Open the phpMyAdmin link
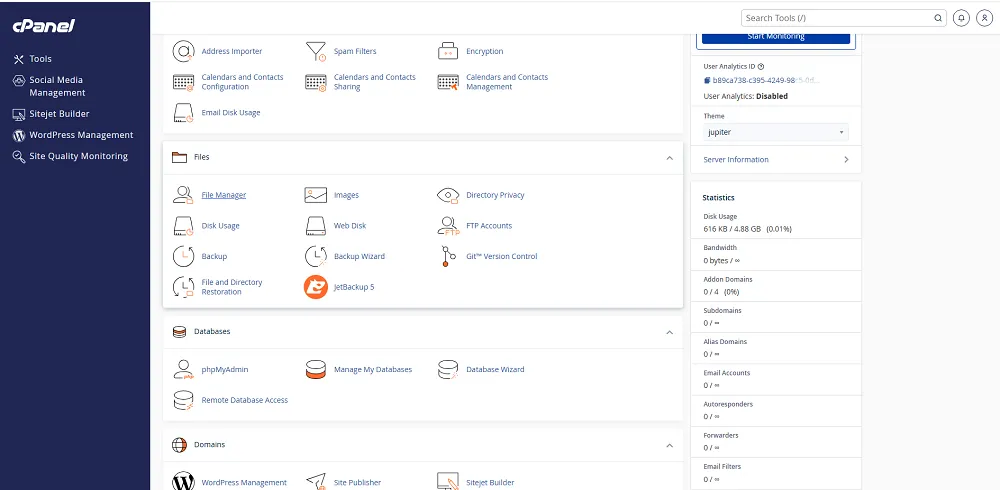The width and height of the screenshot is (1000, 490). pos(224,369)
